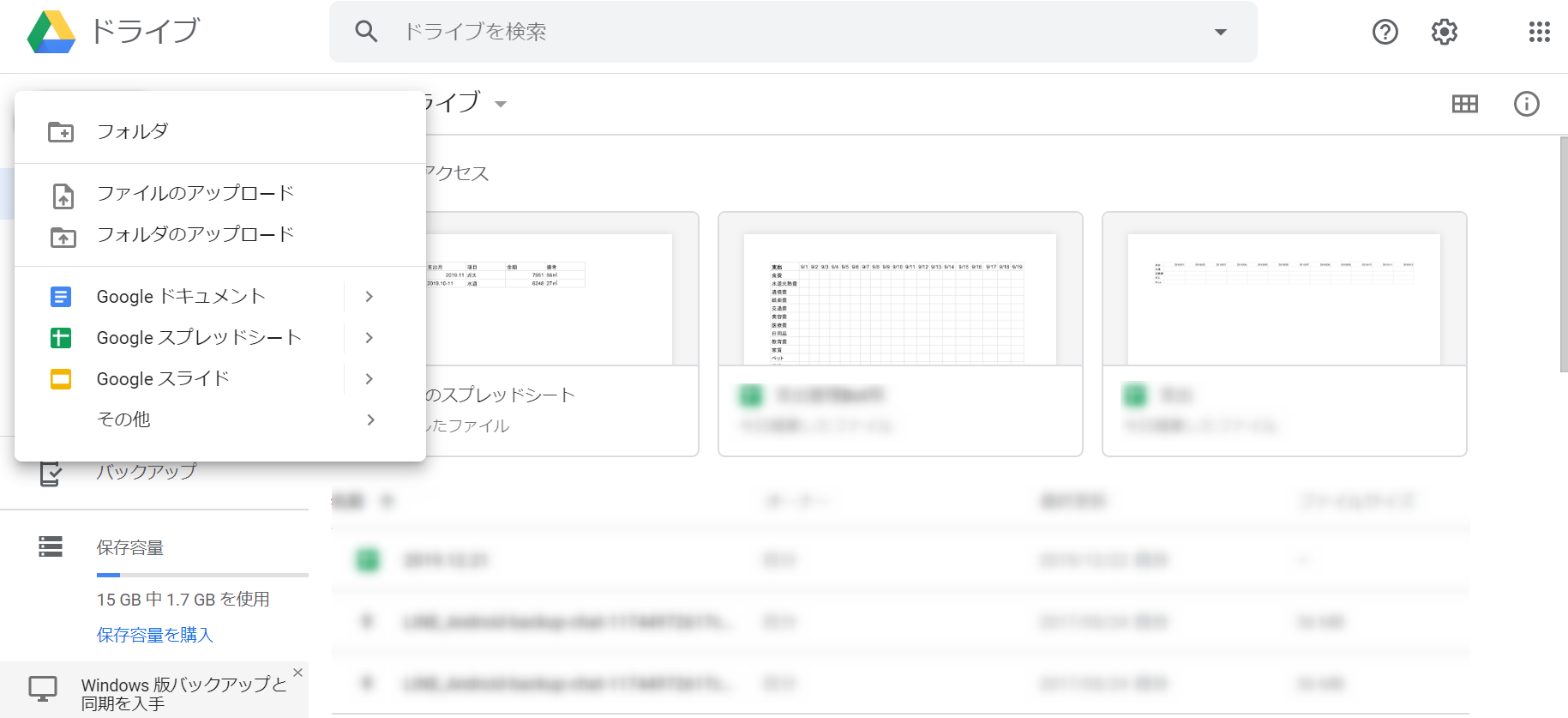Click the backup device icon
The image size is (1568, 718).
(51, 474)
